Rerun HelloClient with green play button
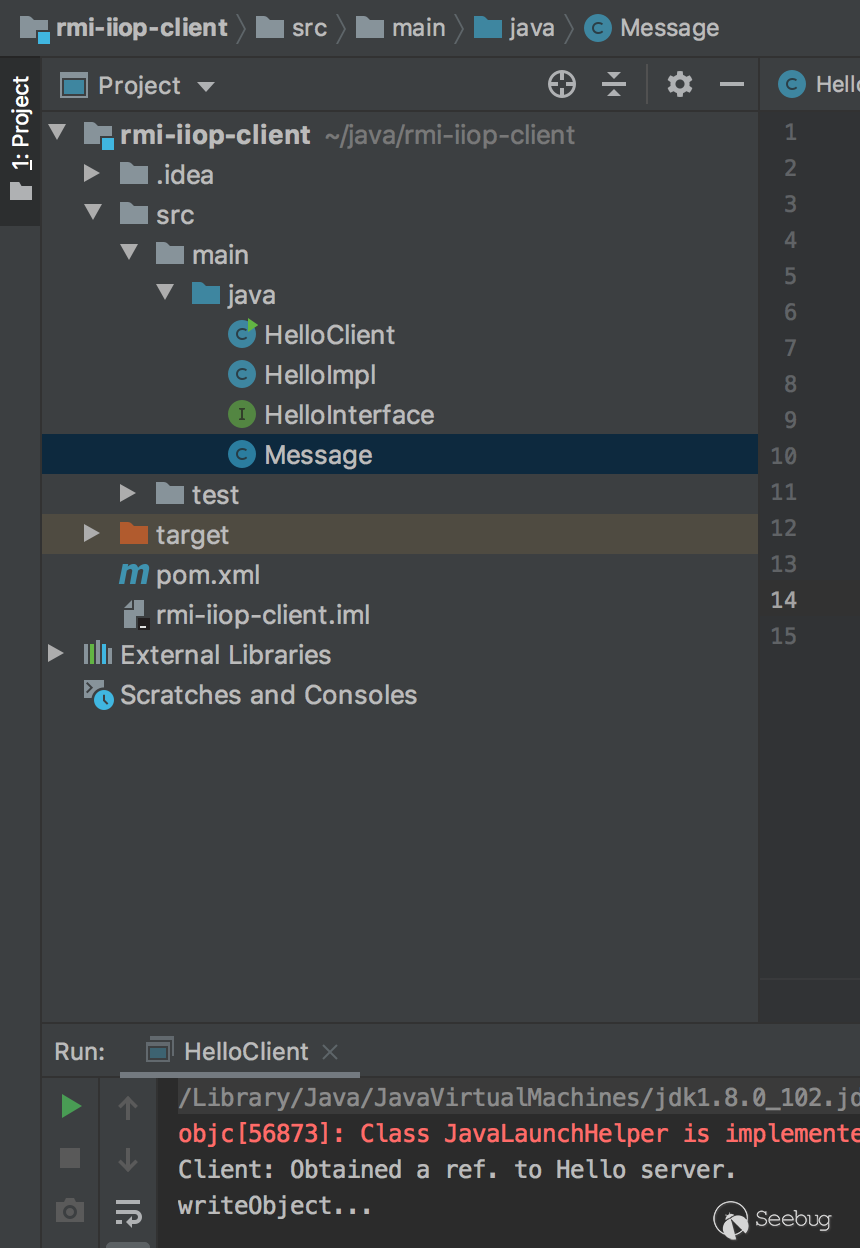Image resolution: width=860 pixels, height=1248 pixels. (70, 1106)
